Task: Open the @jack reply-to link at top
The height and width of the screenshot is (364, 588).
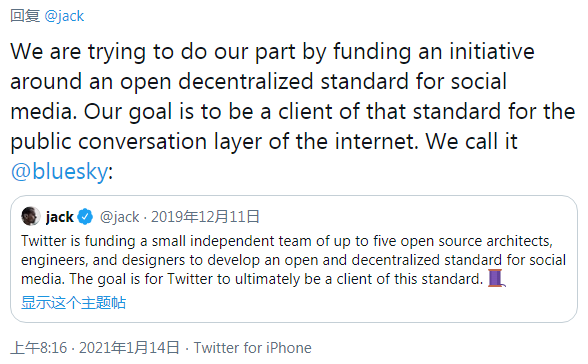Action: (64, 16)
